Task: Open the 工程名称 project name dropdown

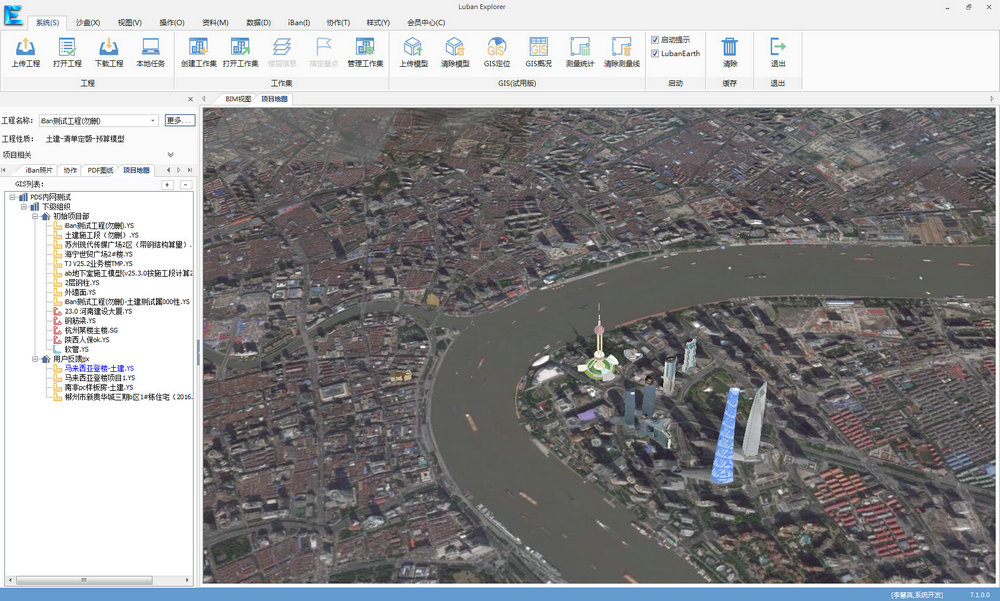Action: click(x=153, y=121)
